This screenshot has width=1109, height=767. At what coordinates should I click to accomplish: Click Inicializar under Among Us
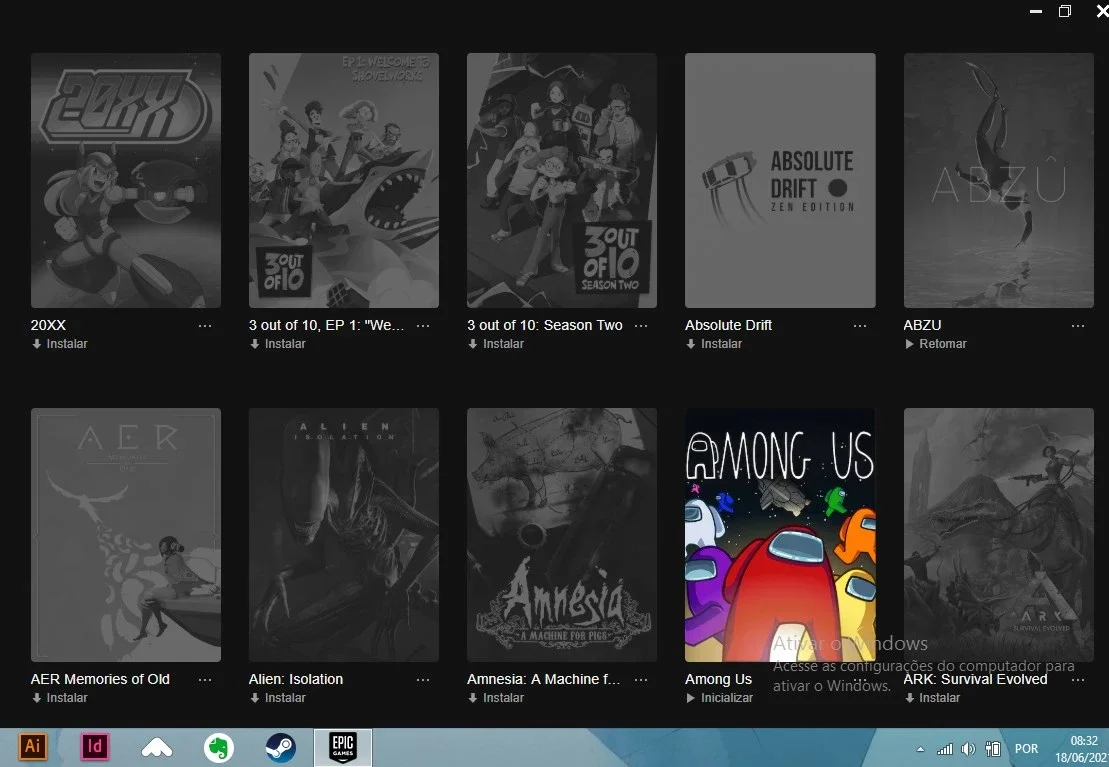[x=719, y=698]
